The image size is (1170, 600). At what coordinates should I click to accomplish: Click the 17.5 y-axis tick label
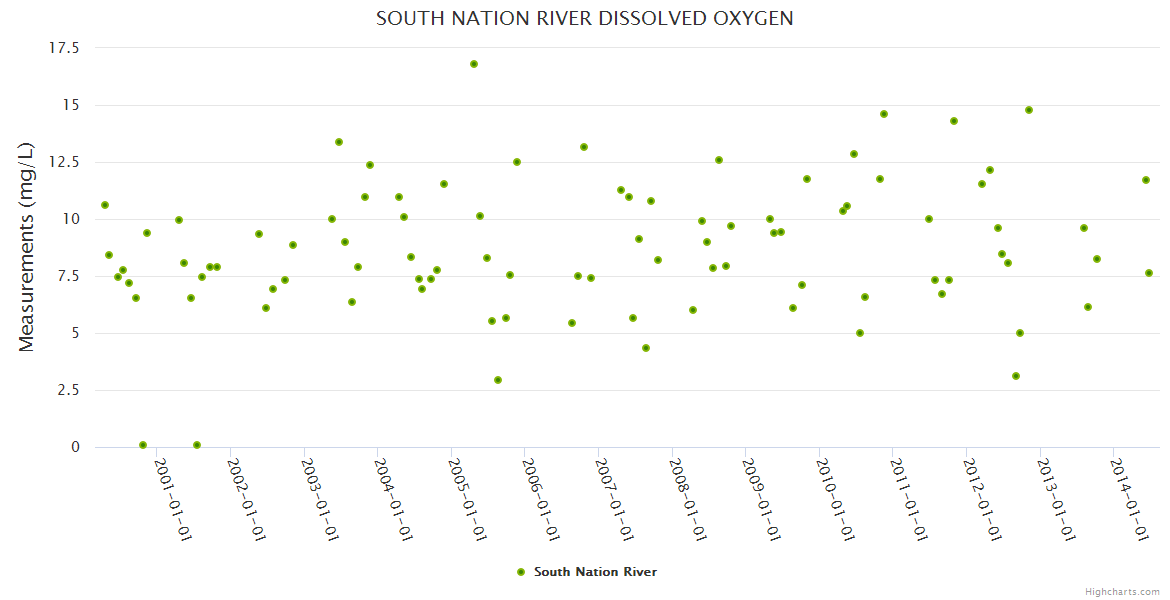(x=63, y=48)
